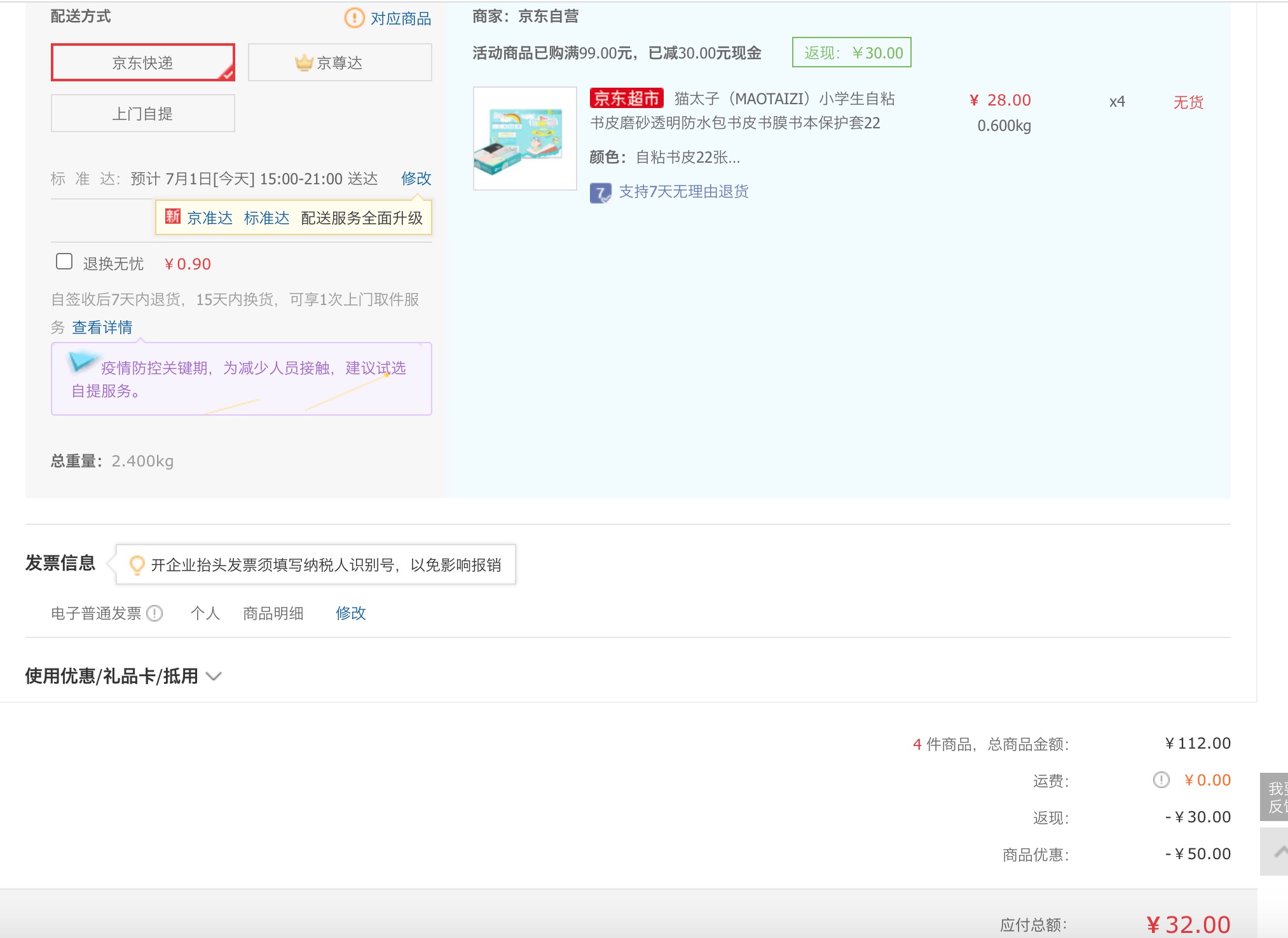Click the paper plane icon in epidemic notice

click(83, 361)
